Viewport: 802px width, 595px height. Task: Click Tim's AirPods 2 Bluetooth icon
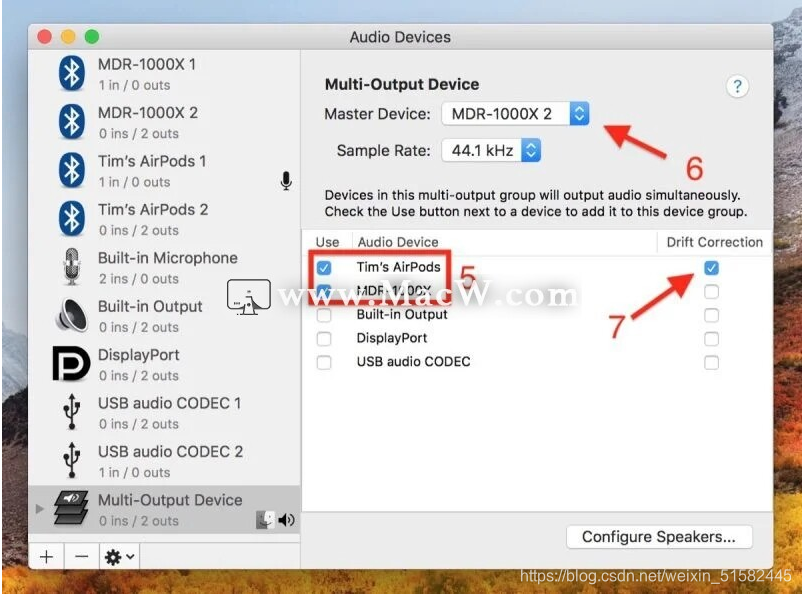(72, 218)
